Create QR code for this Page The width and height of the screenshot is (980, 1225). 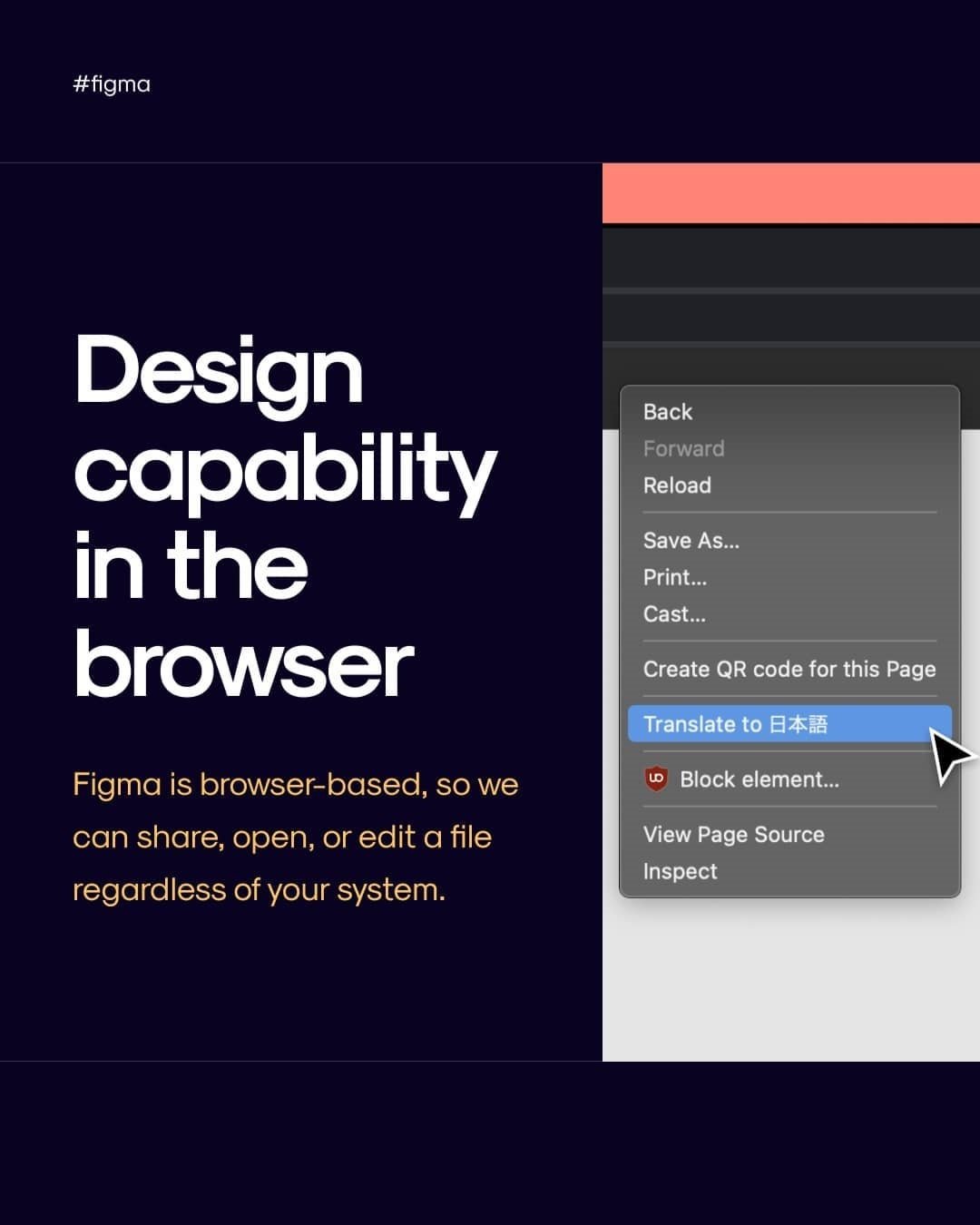click(x=789, y=670)
